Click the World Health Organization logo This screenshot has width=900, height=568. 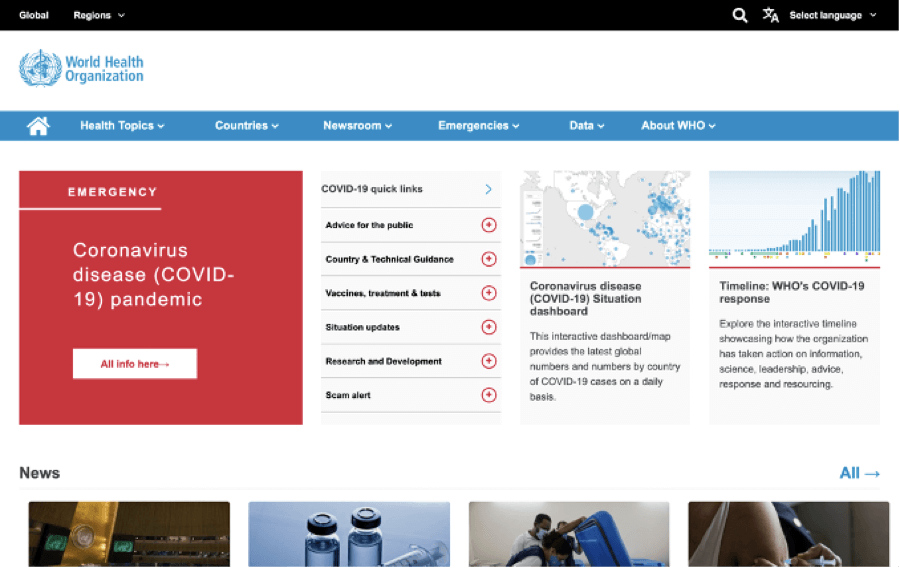(x=82, y=68)
